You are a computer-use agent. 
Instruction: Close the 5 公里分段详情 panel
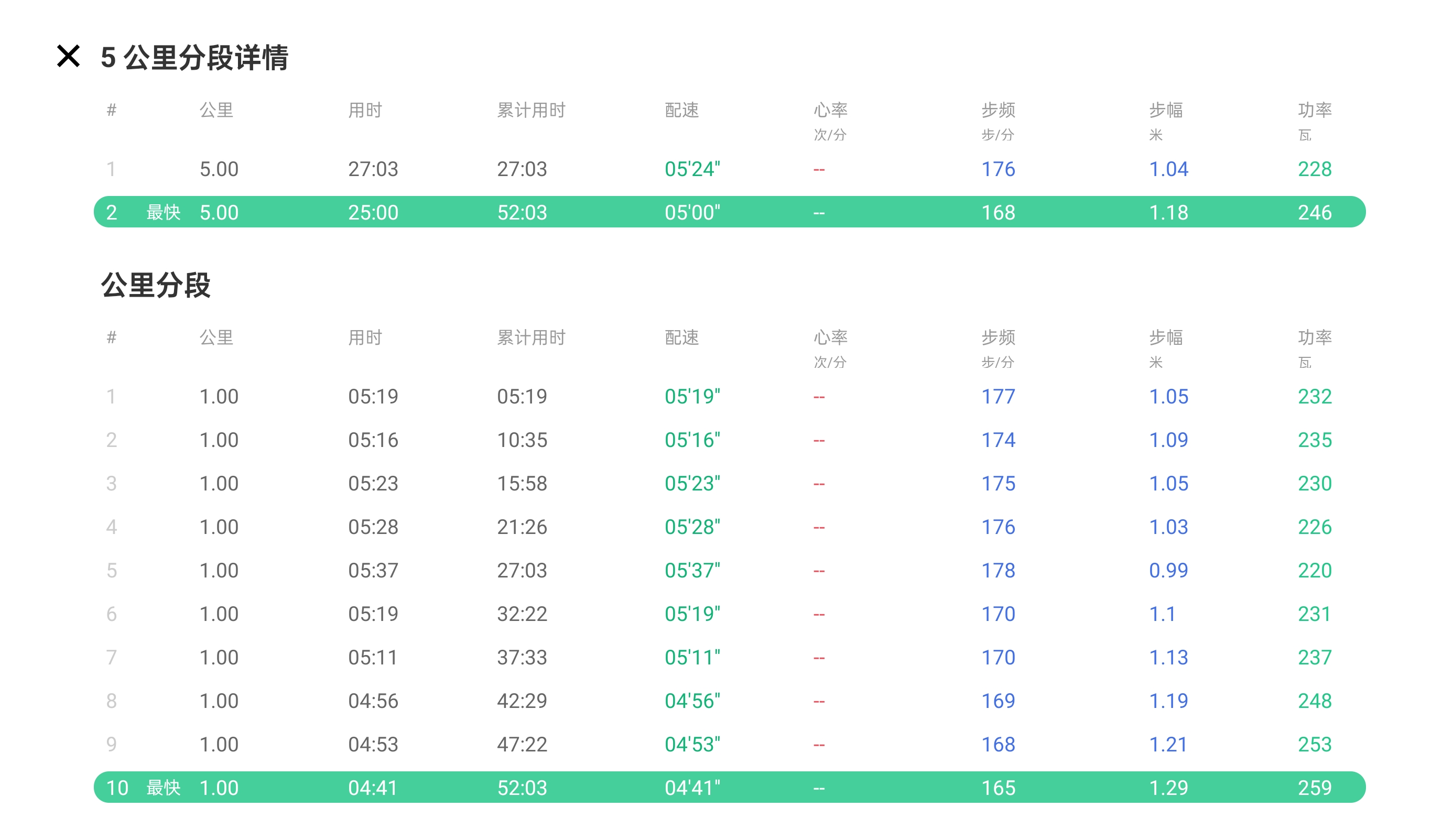68,57
